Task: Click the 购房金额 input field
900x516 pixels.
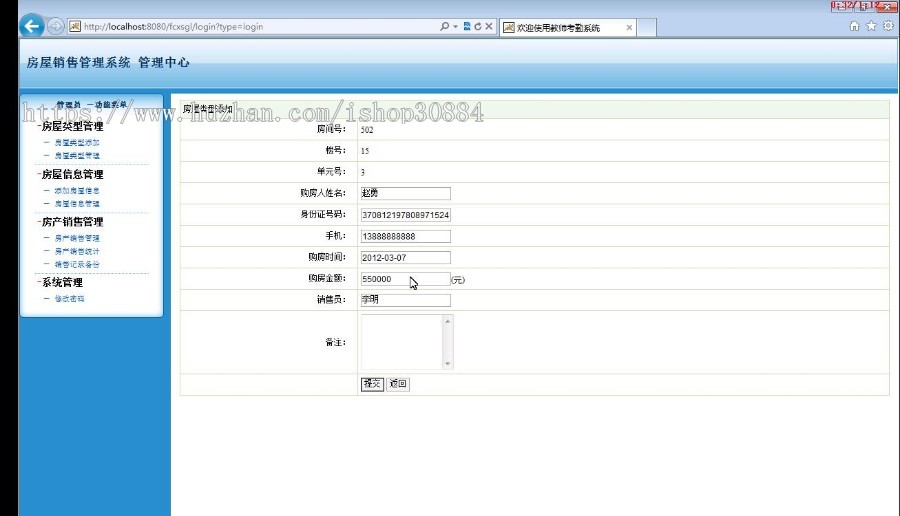Action: 406,279
